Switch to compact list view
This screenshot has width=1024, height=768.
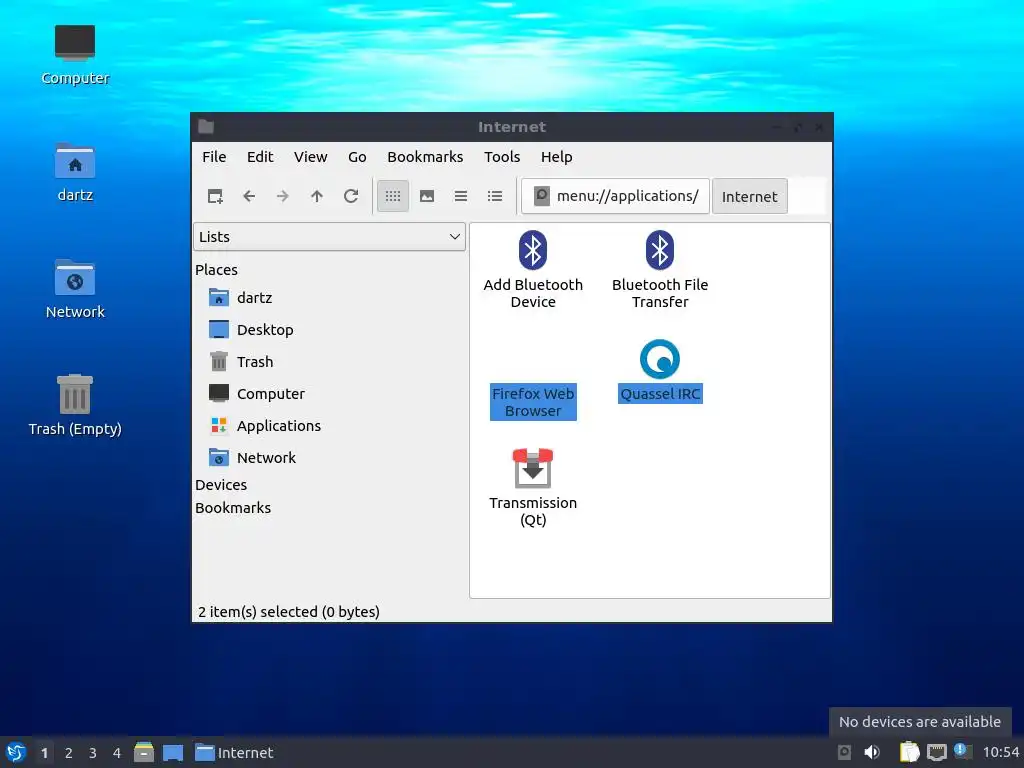click(461, 196)
